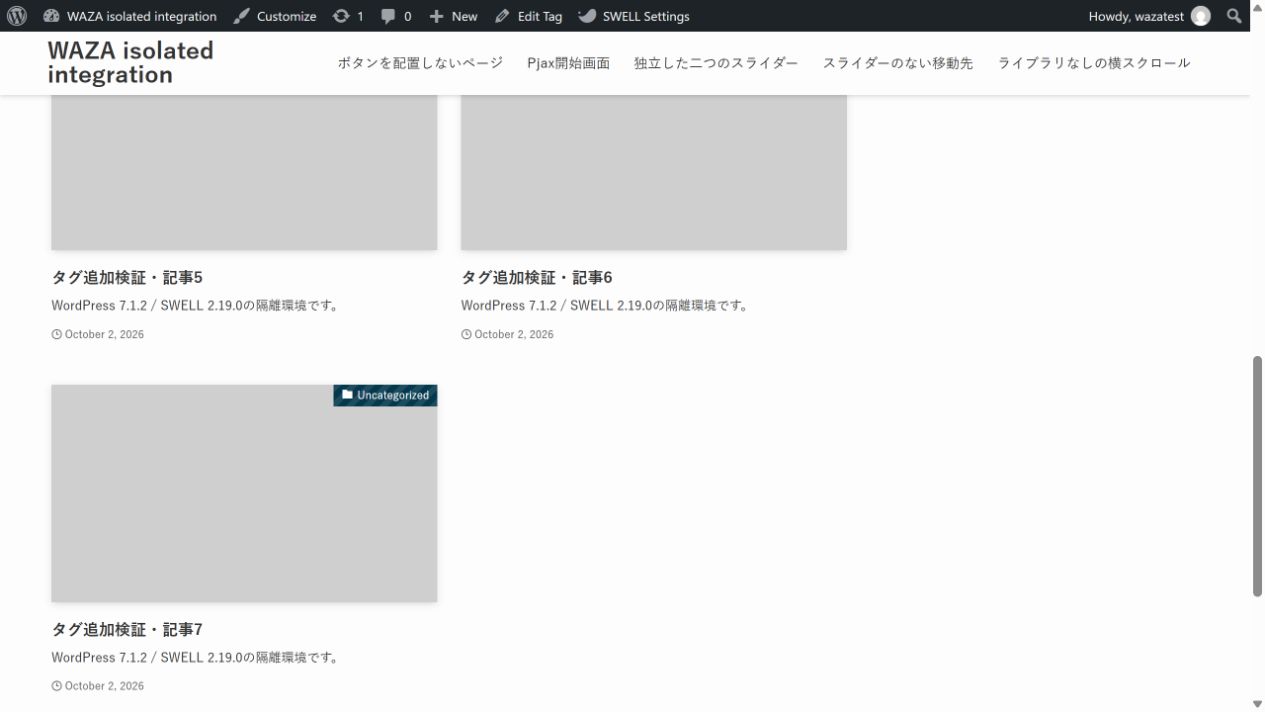Click the page vertical scrollbar thumb

click(1258, 476)
